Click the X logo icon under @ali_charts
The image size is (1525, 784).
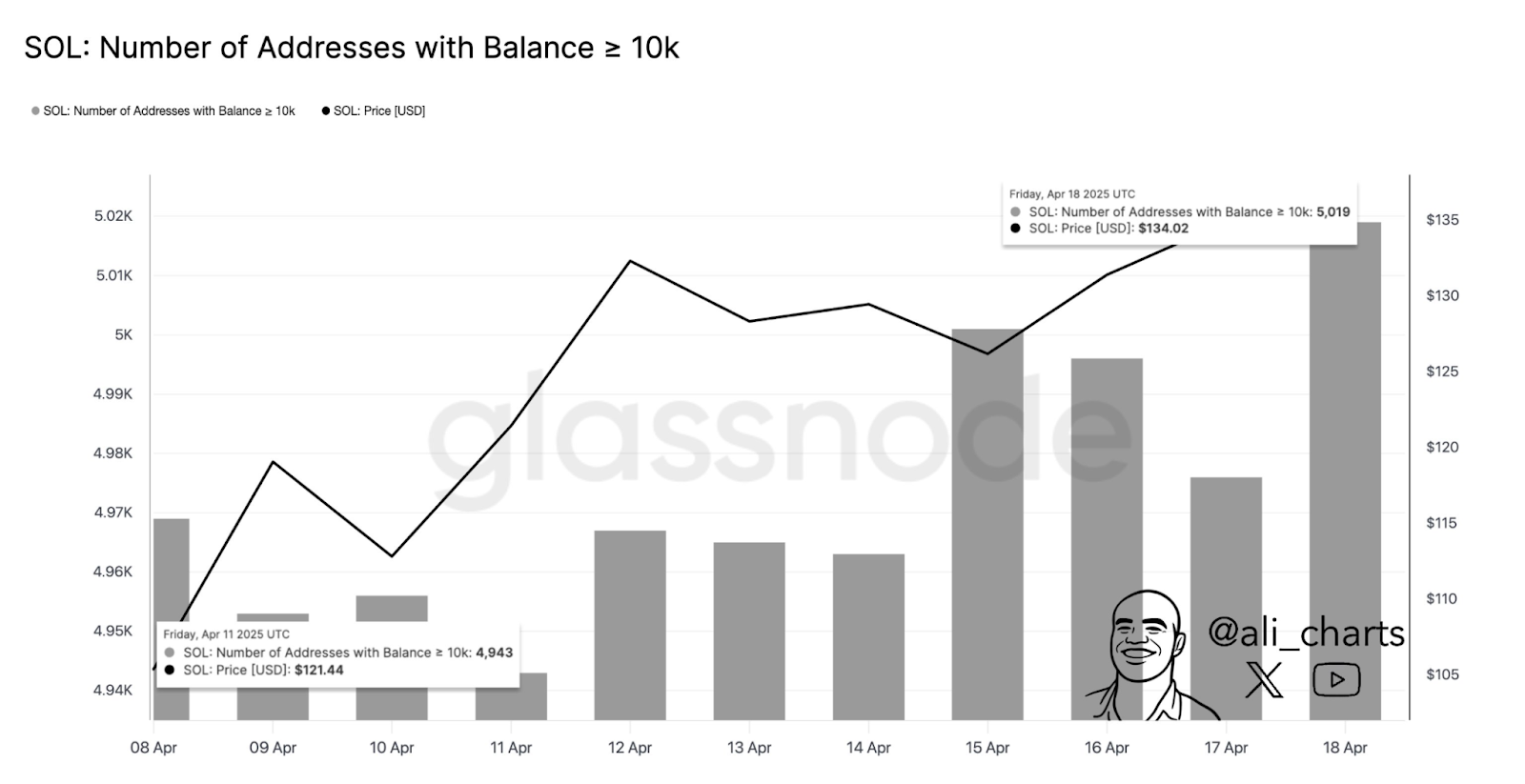coord(1265,679)
